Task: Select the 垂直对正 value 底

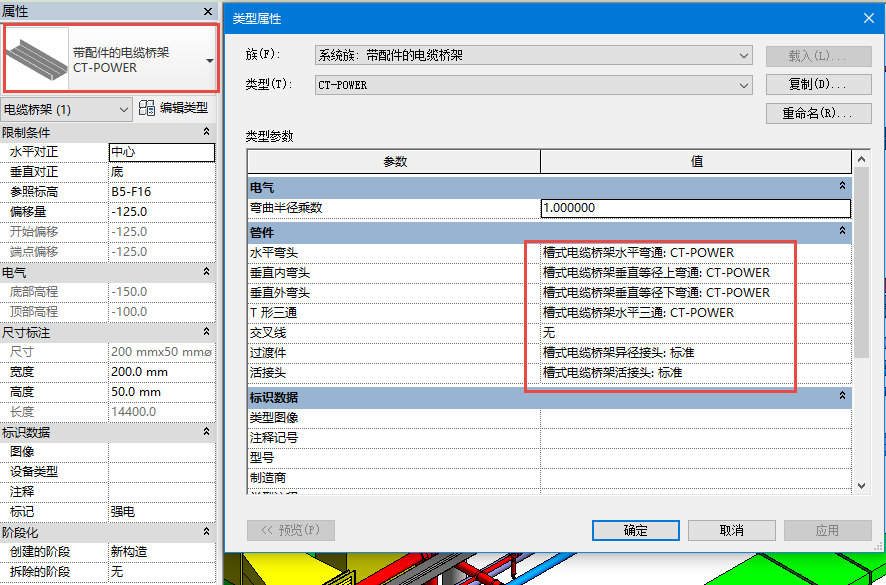Action: coord(162,172)
